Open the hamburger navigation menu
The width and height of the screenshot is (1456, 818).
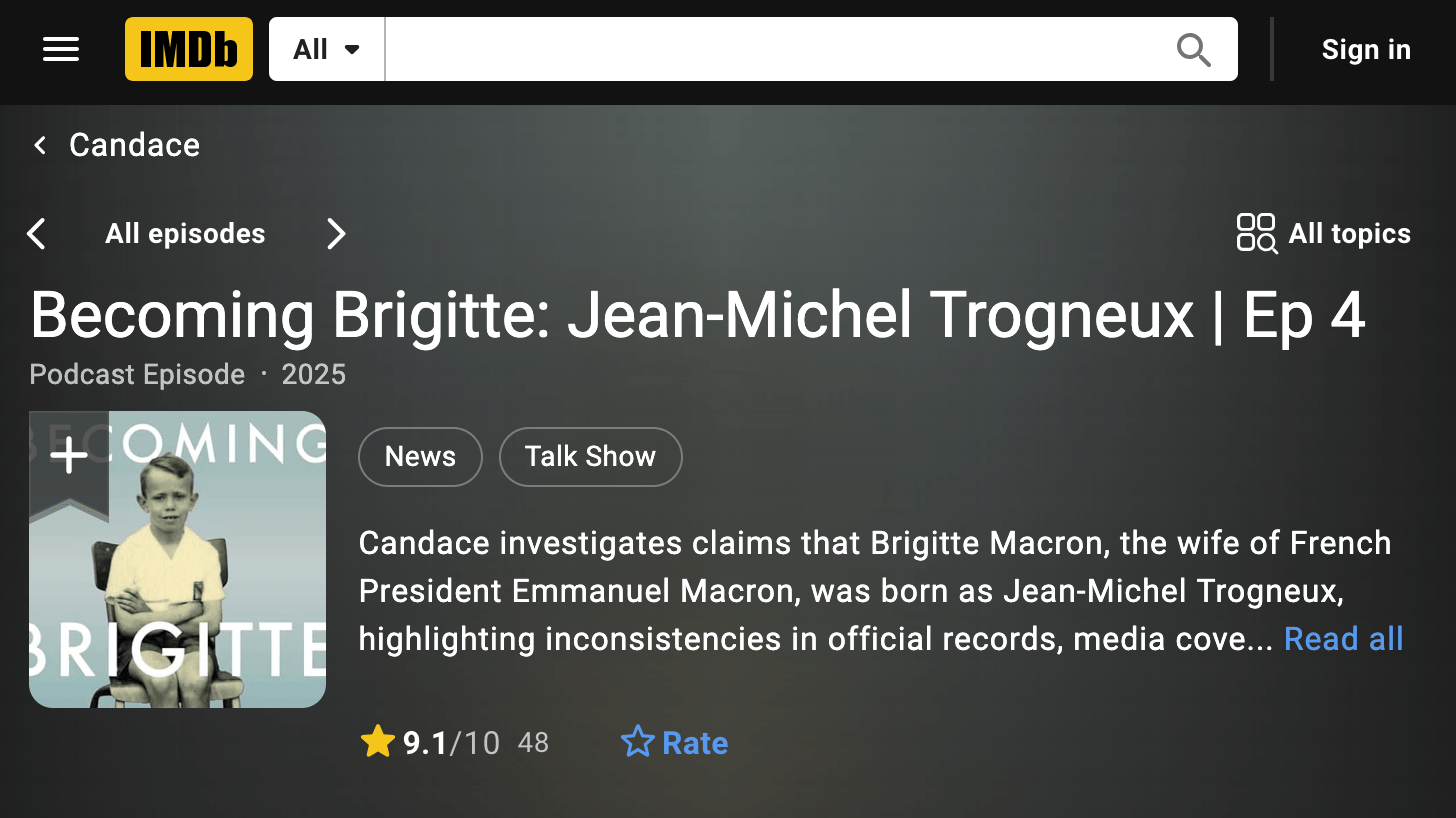61,49
